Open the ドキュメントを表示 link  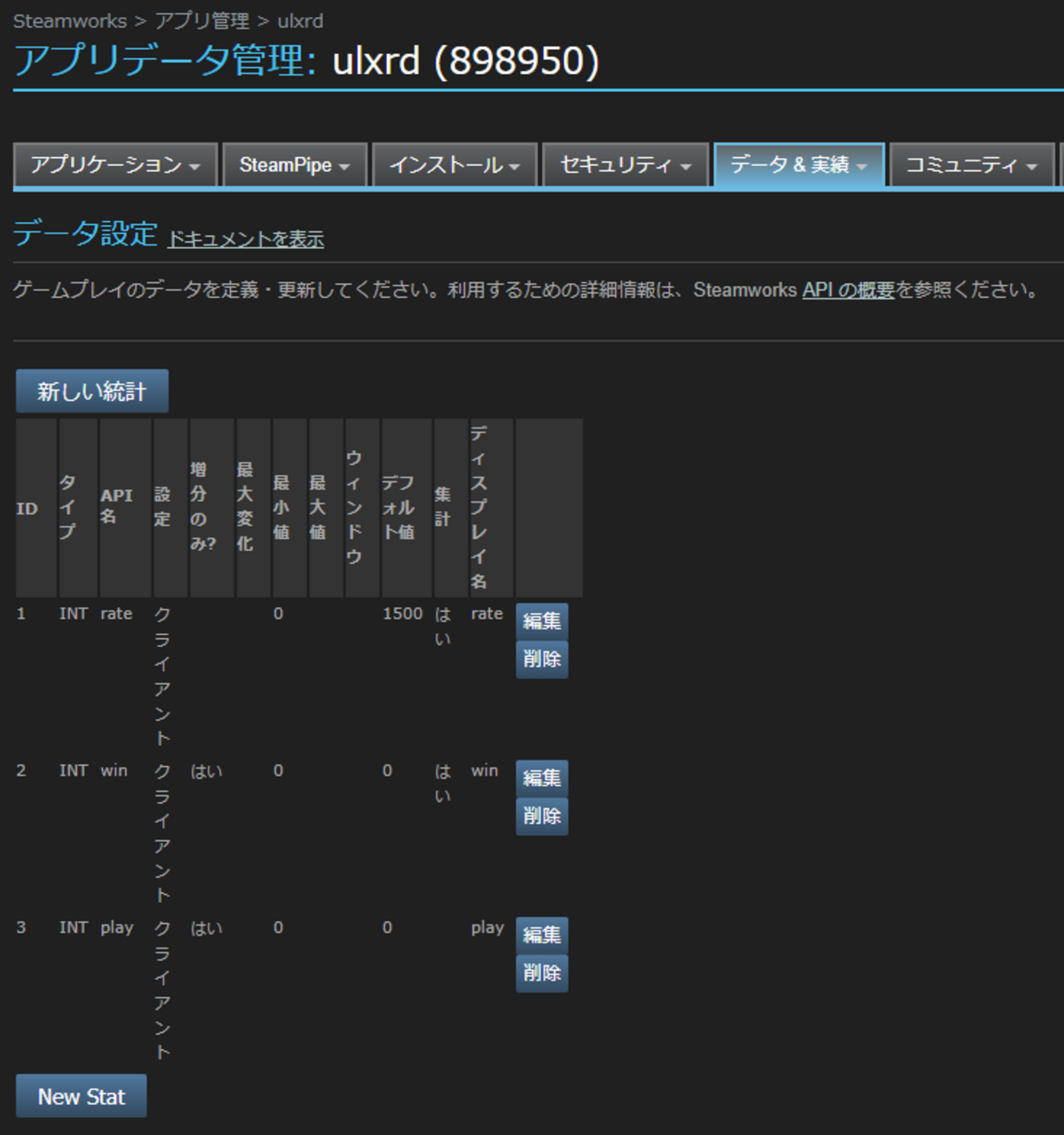coord(246,239)
